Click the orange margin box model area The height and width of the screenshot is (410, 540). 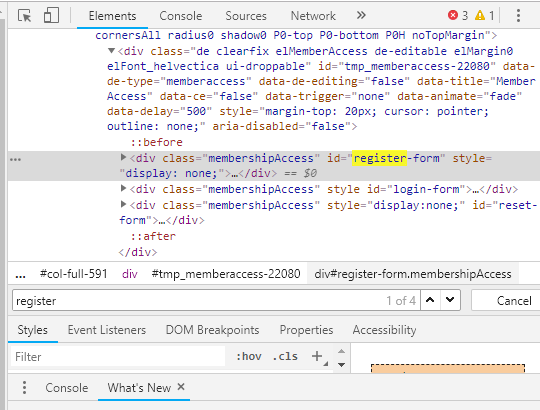click(448, 368)
